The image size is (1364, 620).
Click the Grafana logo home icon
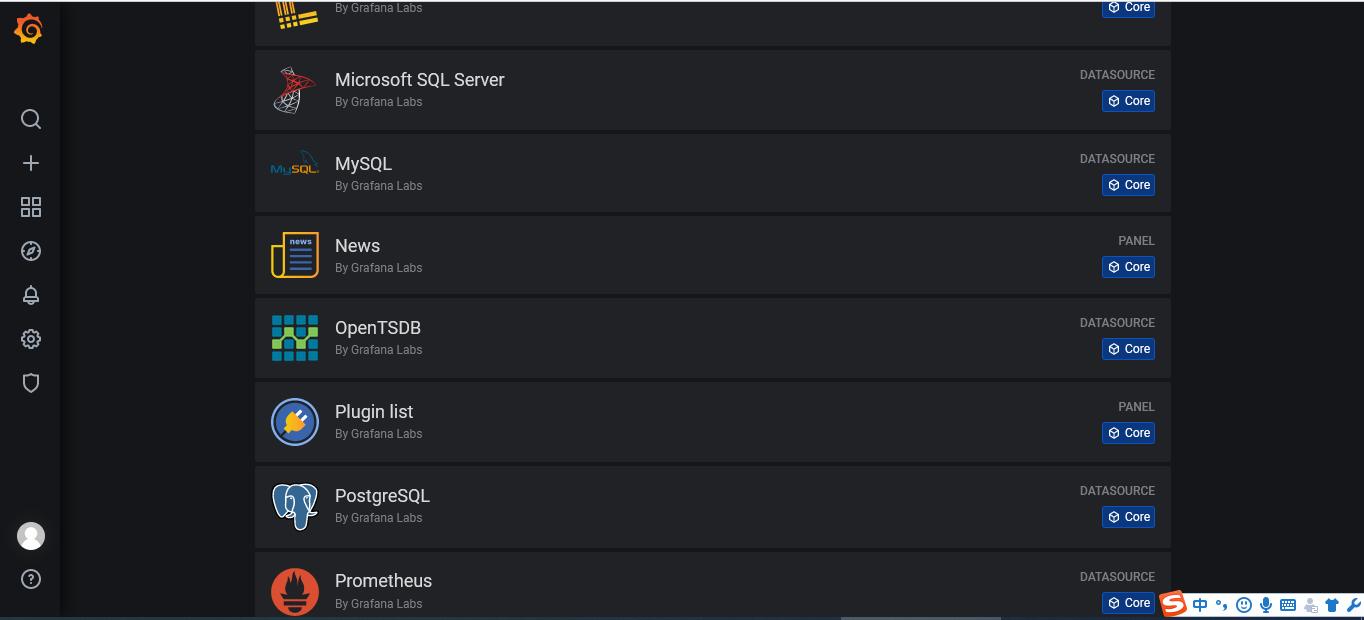point(29,30)
